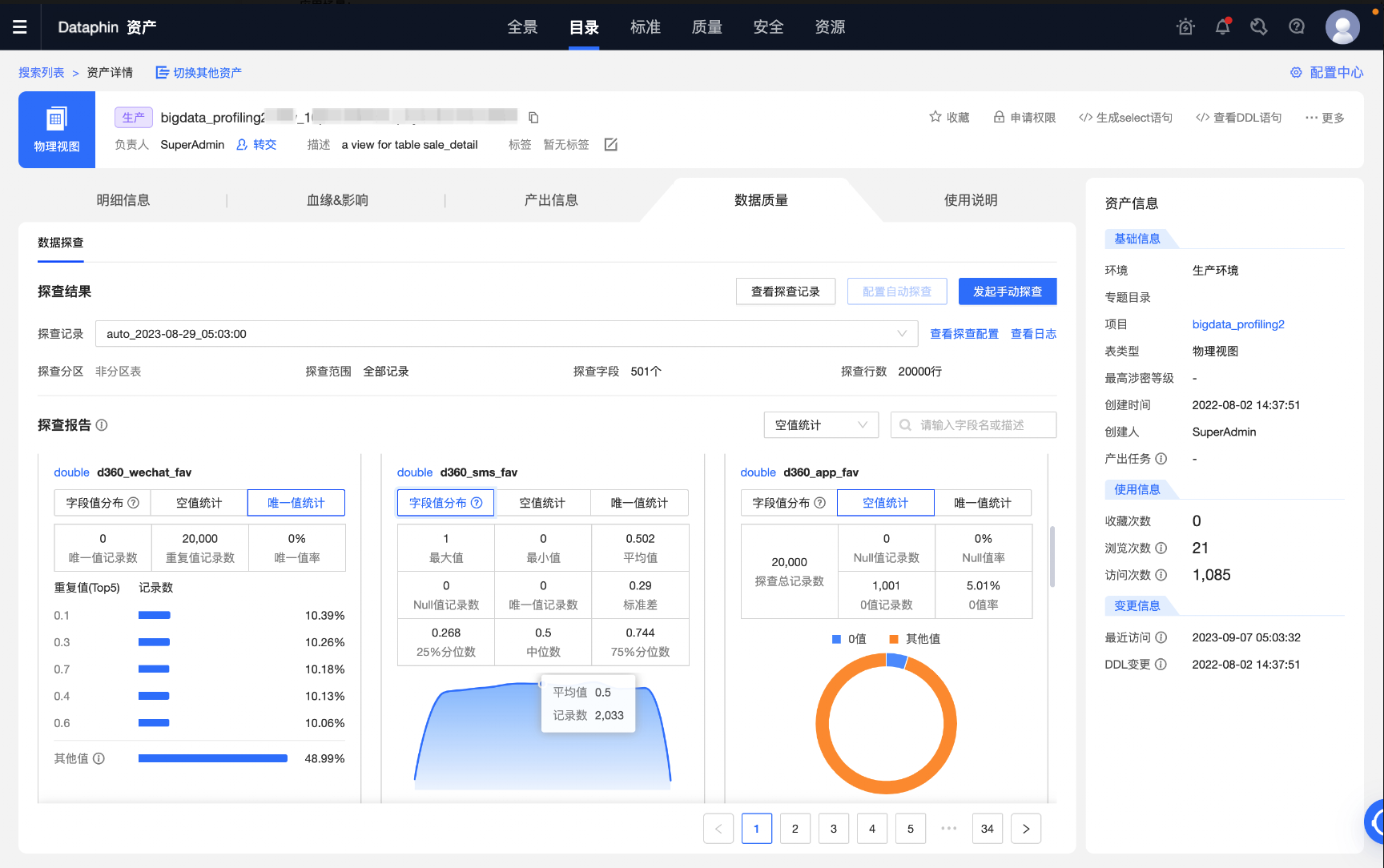The height and width of the screenshot is (868, 1384).
Task: Open the 查看日志 link
Action: (x=1033, y=333)
